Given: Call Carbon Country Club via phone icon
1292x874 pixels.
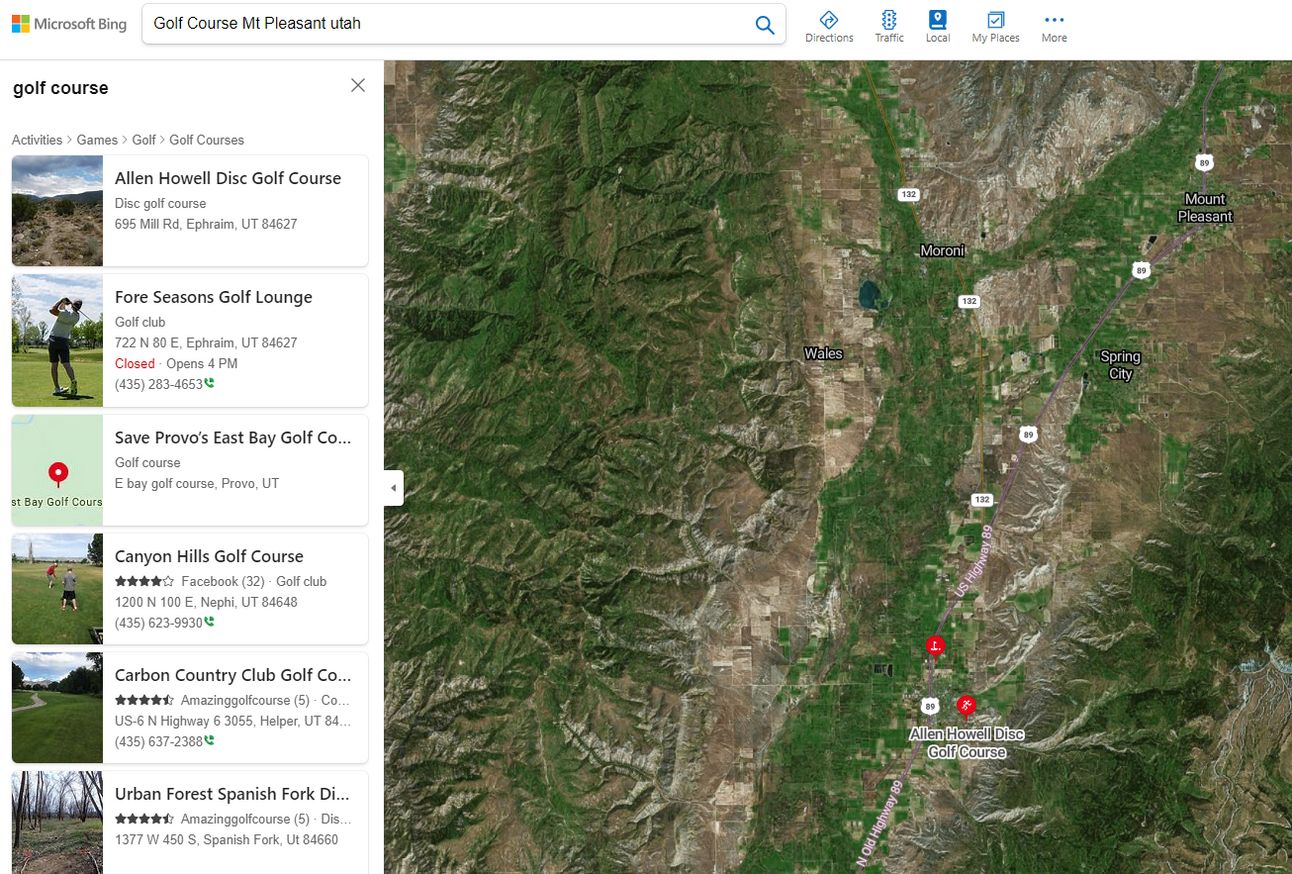Looking at the screenshot, I should tap(210, 741).
